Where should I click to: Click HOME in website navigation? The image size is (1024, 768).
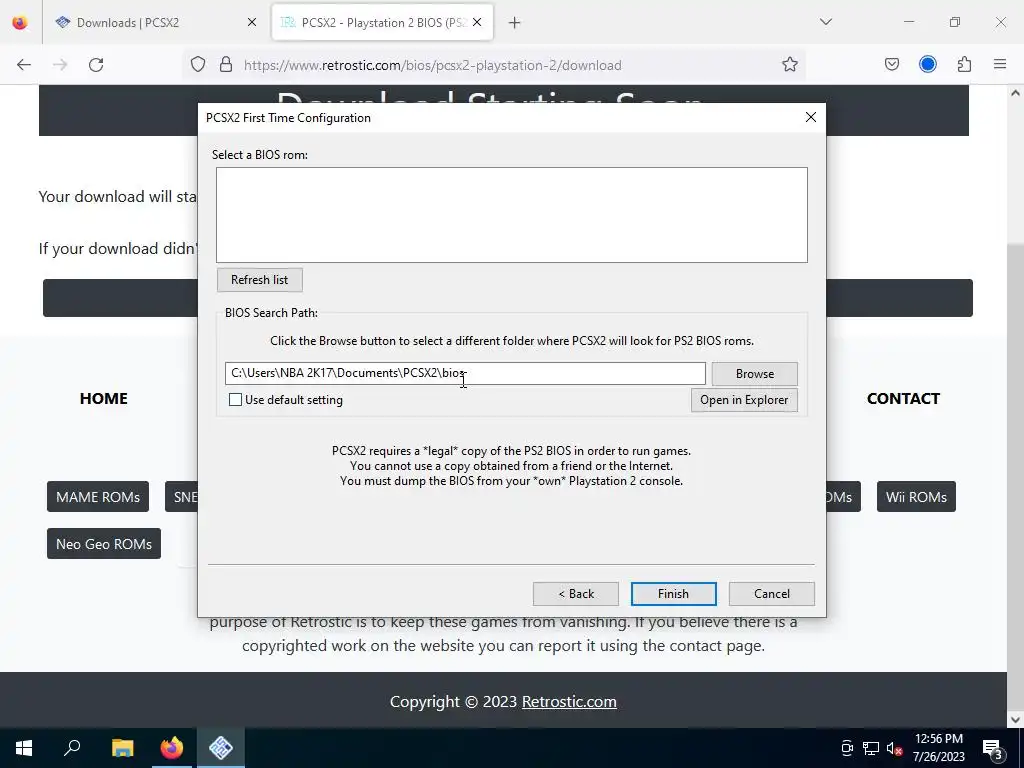[103, 398]
